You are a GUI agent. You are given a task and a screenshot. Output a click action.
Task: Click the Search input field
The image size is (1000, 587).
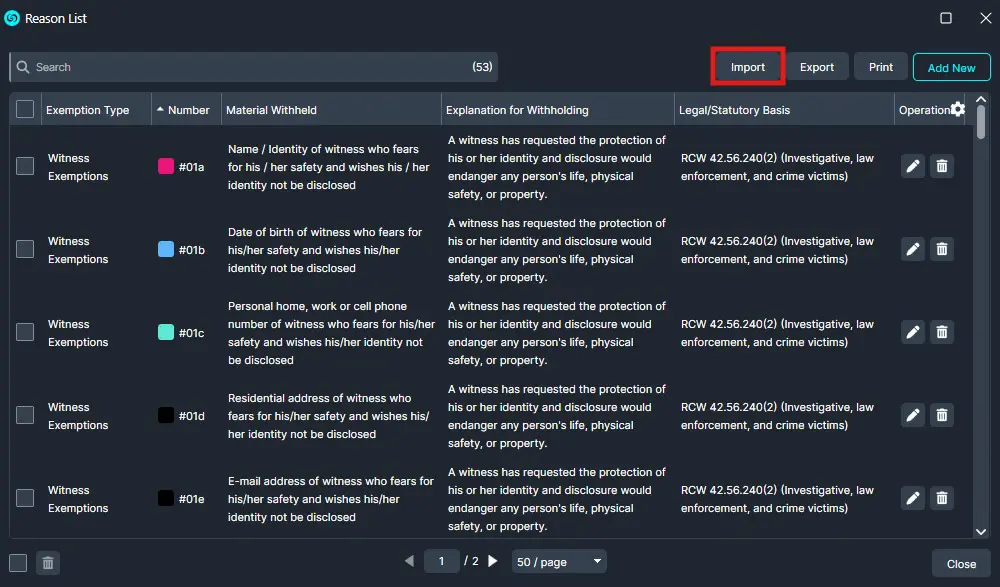[253, 67]
